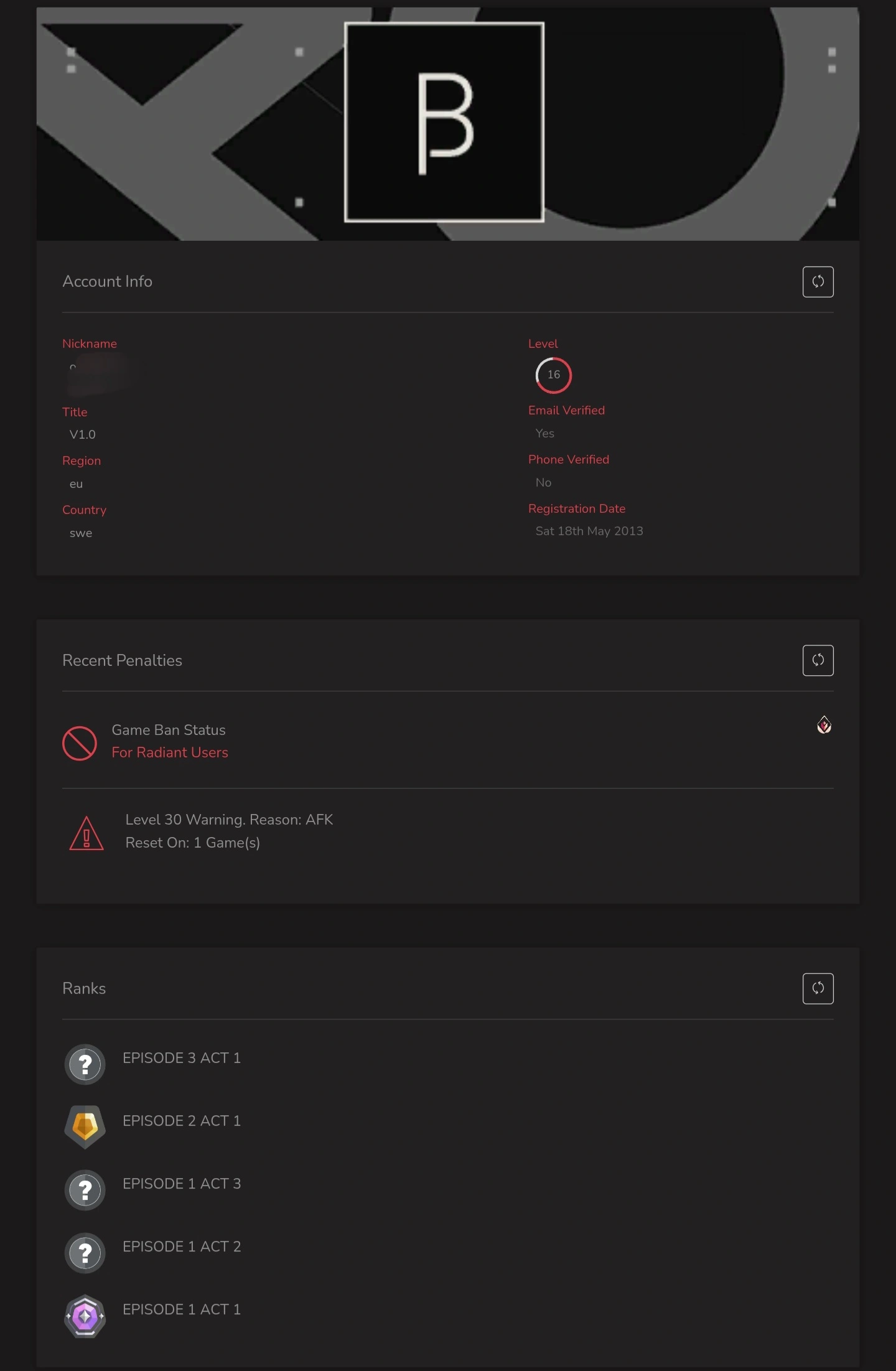The width and height of the screenshot is (896, 1371).
Task: Click the For Radiant Users link
Action: pos(170,752)
